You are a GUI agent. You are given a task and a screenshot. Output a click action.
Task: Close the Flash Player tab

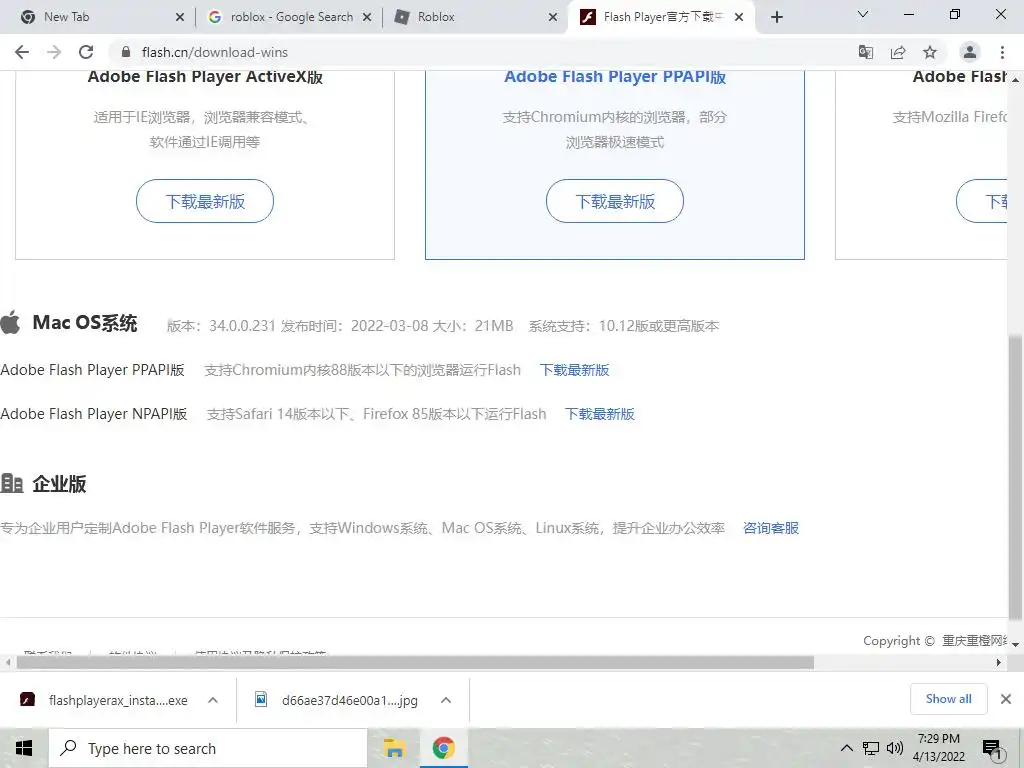pyautogui.click(x=739, y=17)
